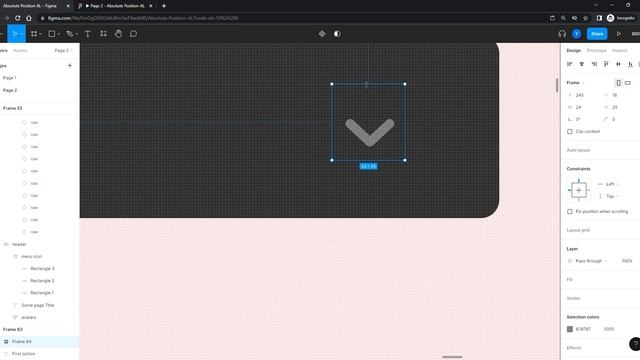
Task: Switch to the Design tab
Action: [x=573, y=51]
